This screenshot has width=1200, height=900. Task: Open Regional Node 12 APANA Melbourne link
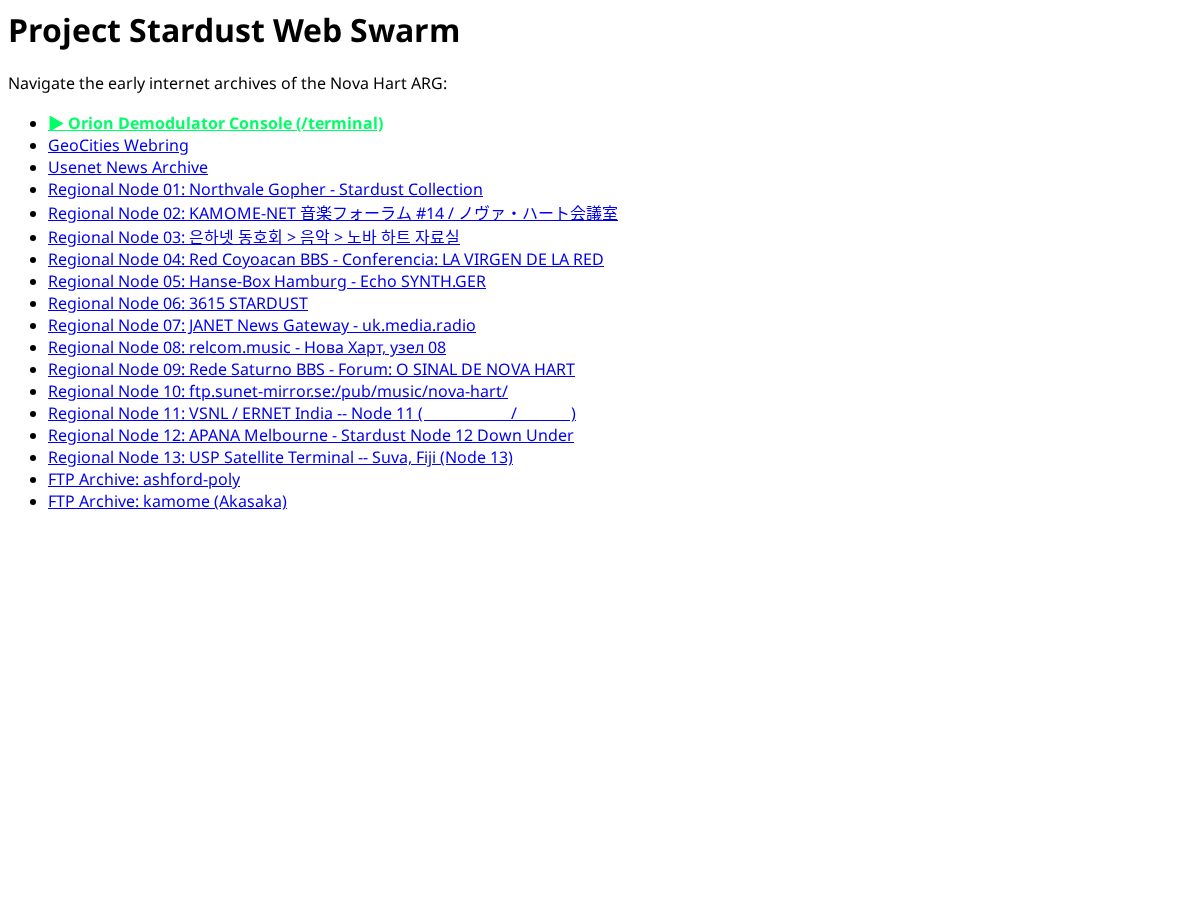click(311, 435)
